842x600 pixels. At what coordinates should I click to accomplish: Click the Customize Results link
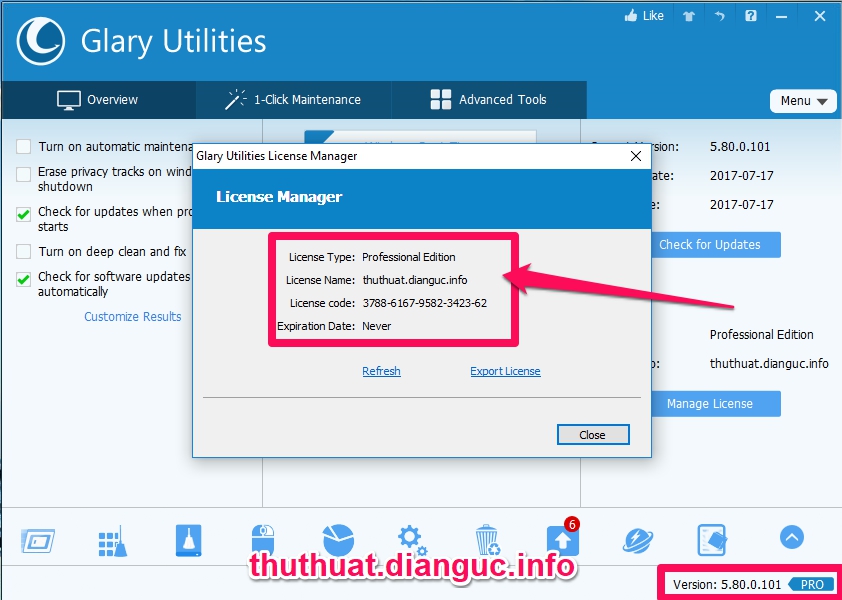coord(133,316)
